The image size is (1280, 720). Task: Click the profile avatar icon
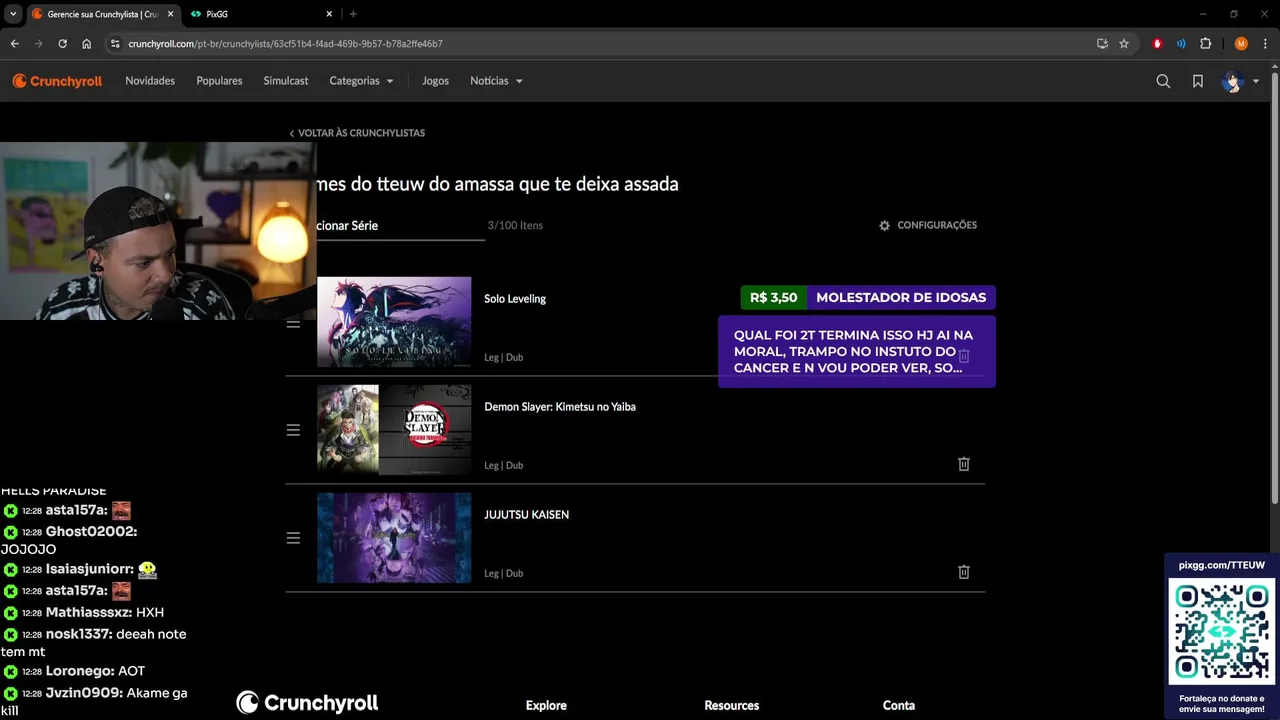coord(1231,81)
